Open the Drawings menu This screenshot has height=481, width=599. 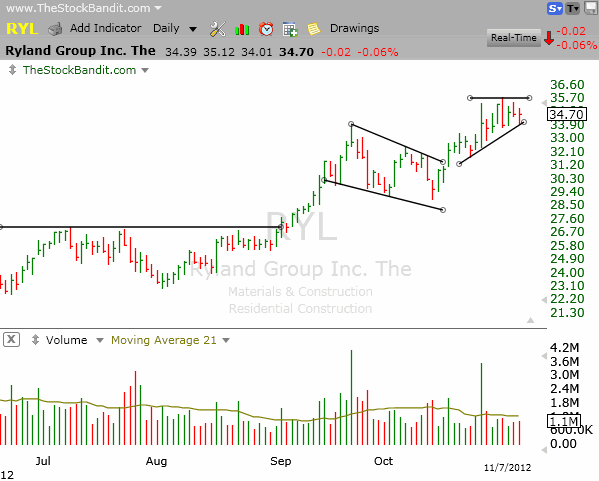tap(355, 28)
